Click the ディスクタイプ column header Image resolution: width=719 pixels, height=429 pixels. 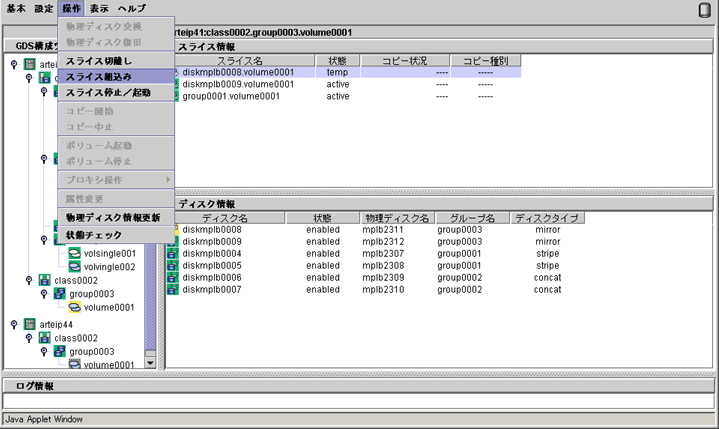click(x=545, y=218)
